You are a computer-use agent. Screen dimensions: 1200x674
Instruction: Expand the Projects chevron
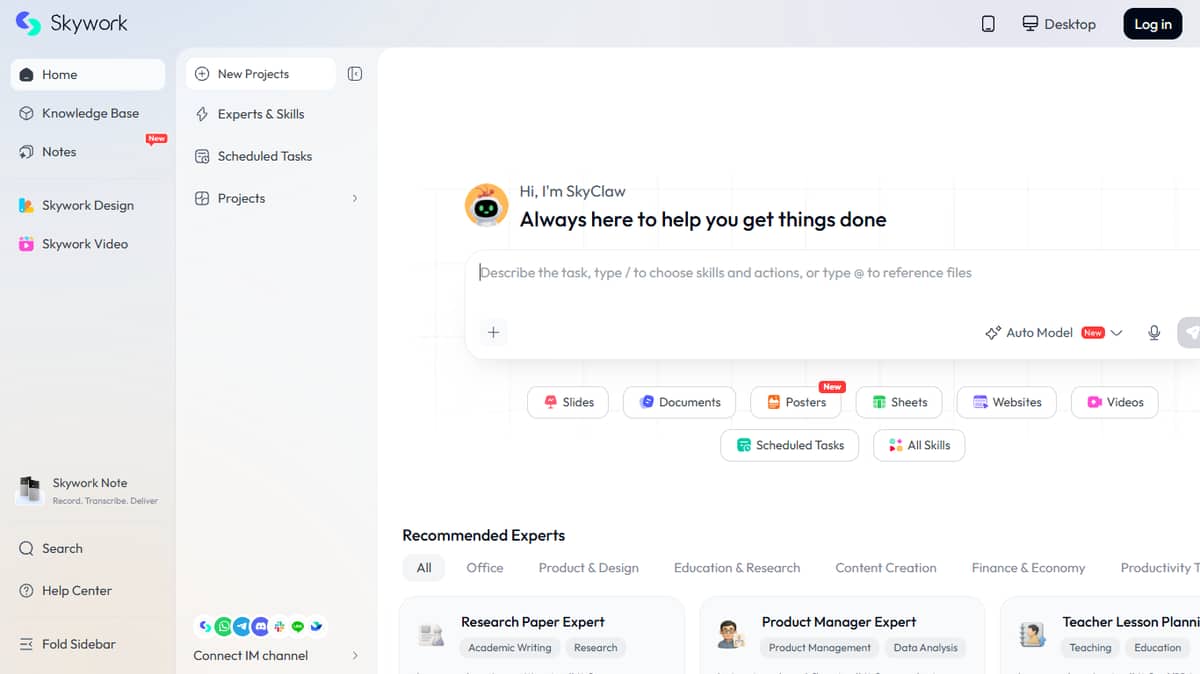(355, 198)
